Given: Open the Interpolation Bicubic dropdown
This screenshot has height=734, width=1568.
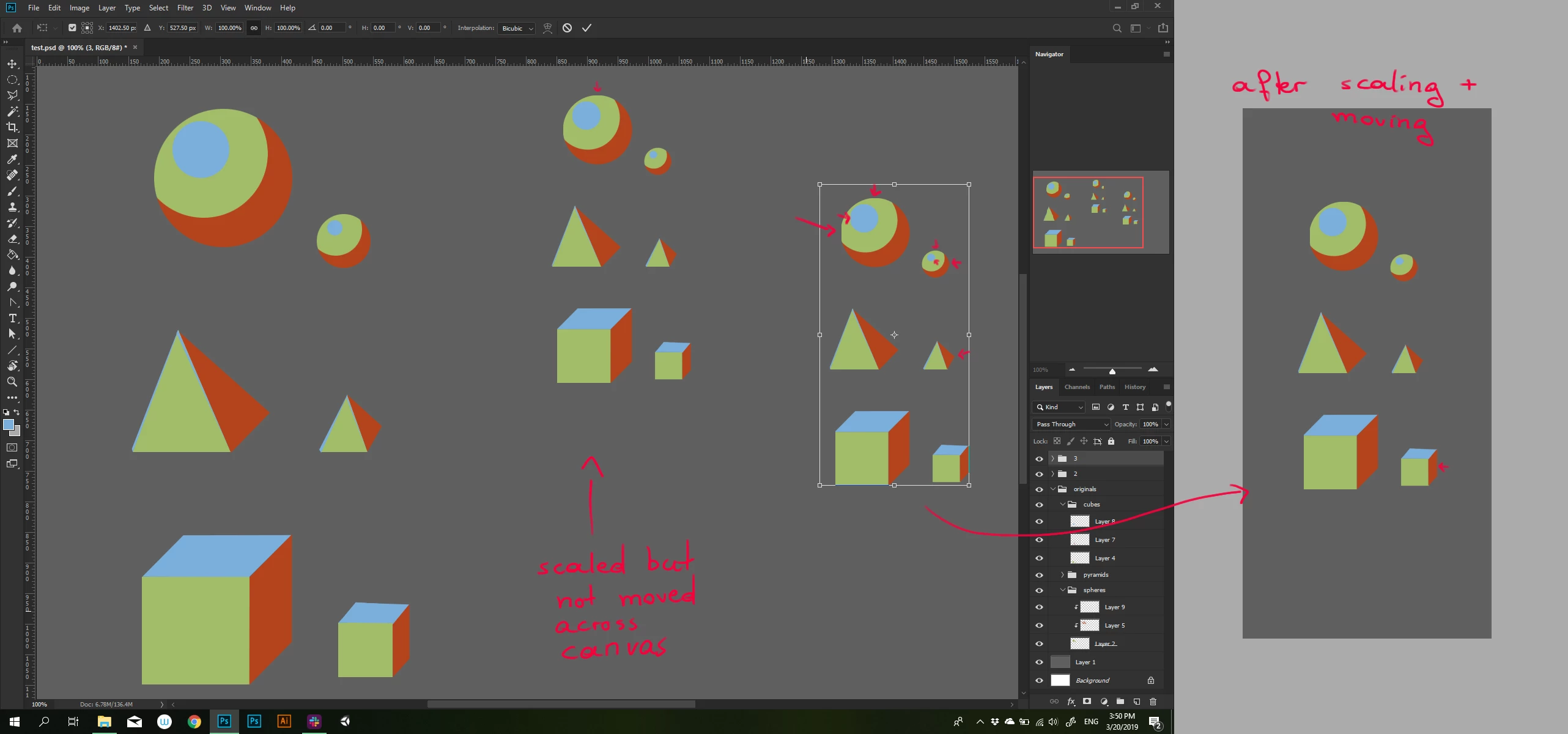Looking at the screenshot, I should point(517,28).
